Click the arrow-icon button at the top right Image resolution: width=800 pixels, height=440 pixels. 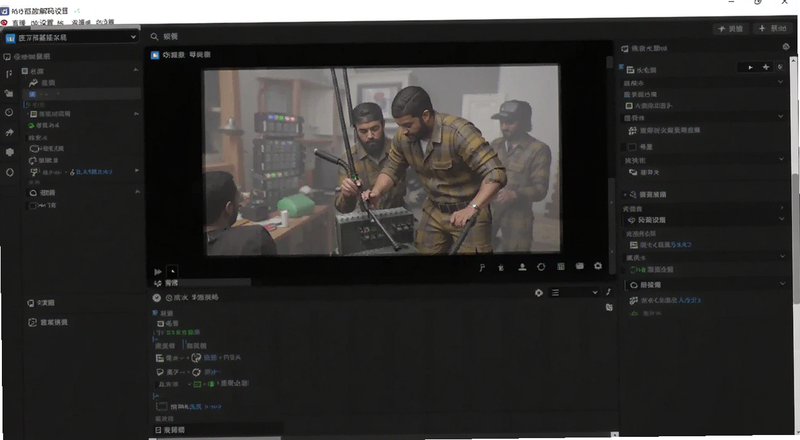coord(730,29)
